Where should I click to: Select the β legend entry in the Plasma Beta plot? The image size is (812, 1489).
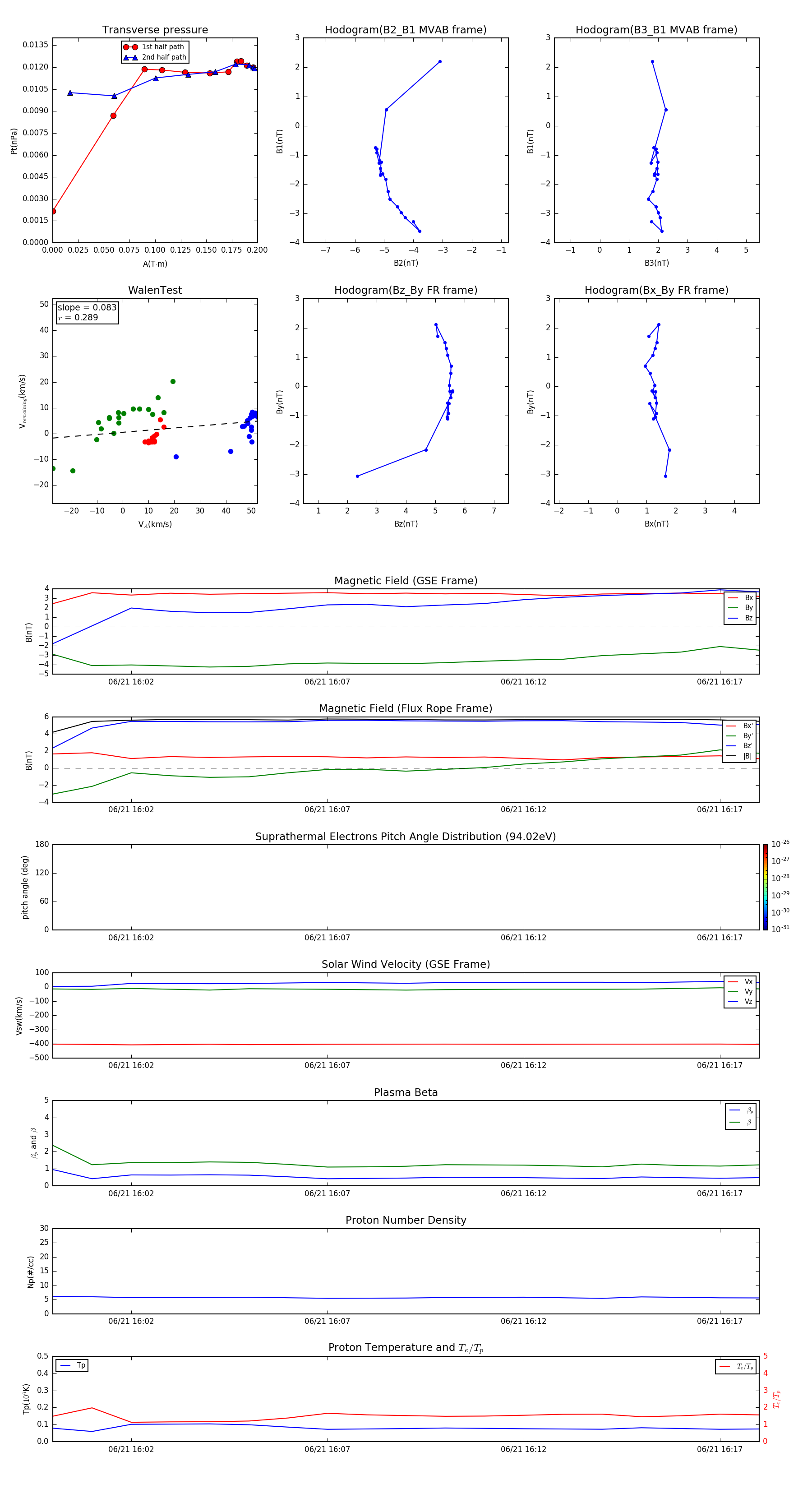coord(741,1122)
